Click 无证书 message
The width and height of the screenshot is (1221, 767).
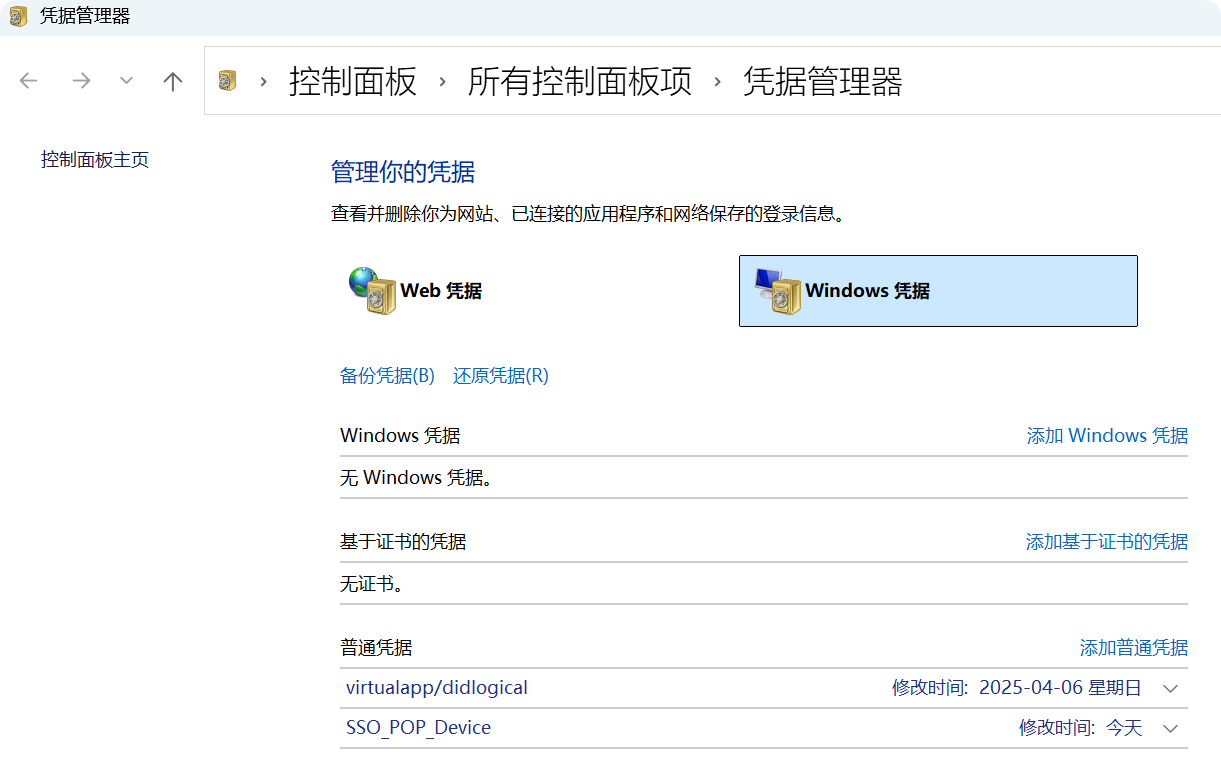pos(372,584)
